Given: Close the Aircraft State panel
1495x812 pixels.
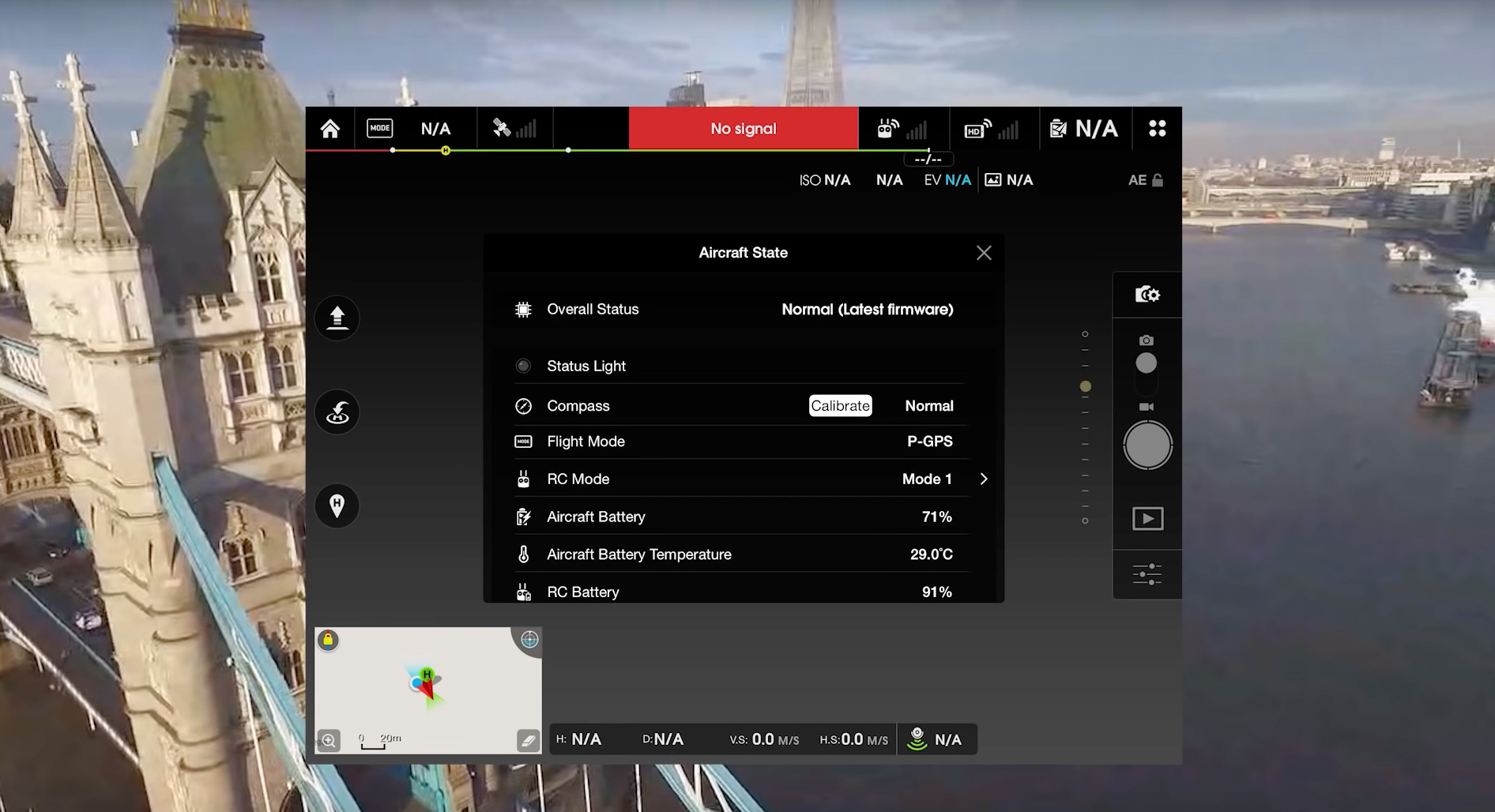Looking at the screenshot, I should point(984,253).
